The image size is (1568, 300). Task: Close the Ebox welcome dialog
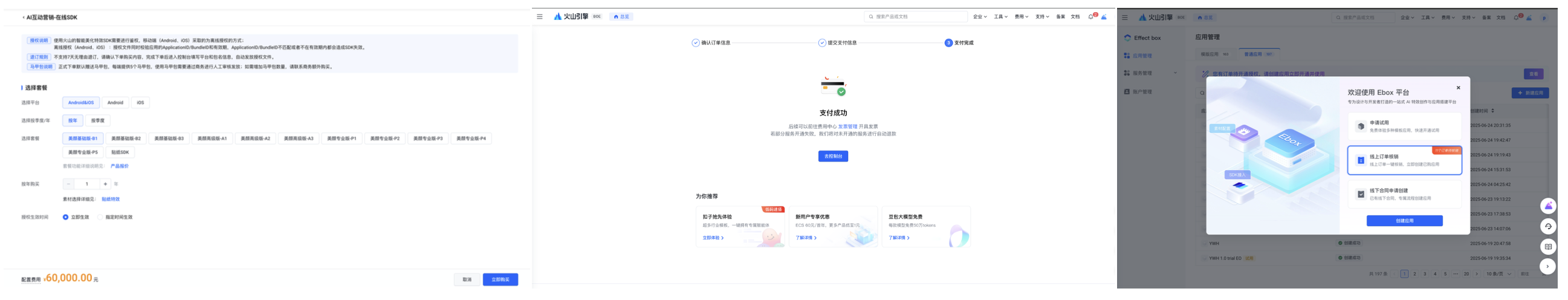(x=1458, y=88)
